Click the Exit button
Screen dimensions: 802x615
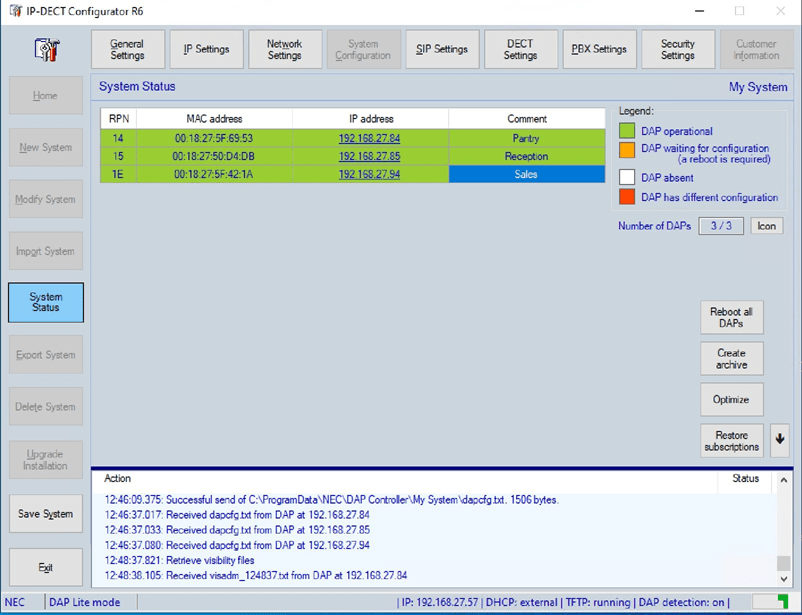click(46, 567)
